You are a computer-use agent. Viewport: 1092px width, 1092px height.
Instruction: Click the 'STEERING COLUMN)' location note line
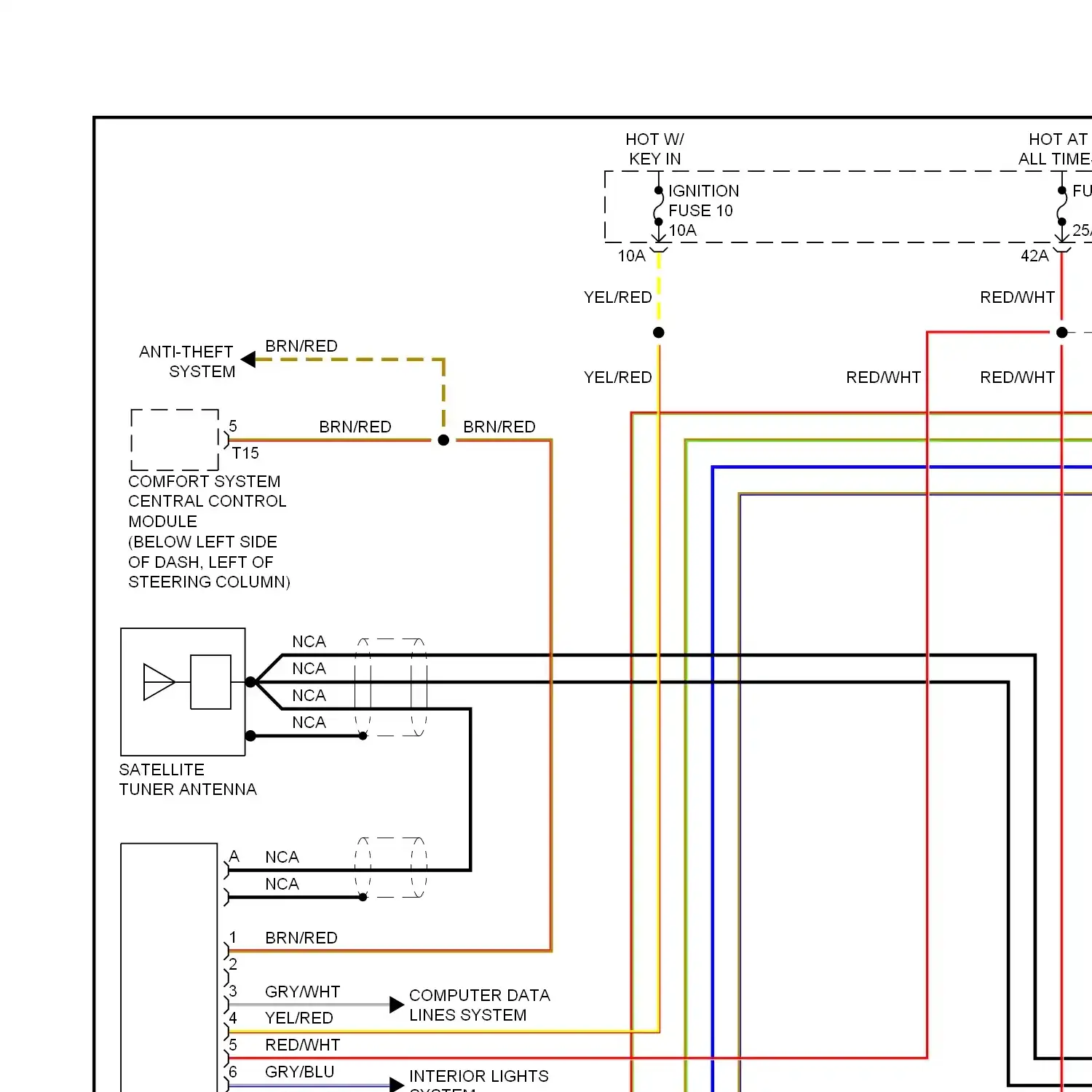click(209, 582)
